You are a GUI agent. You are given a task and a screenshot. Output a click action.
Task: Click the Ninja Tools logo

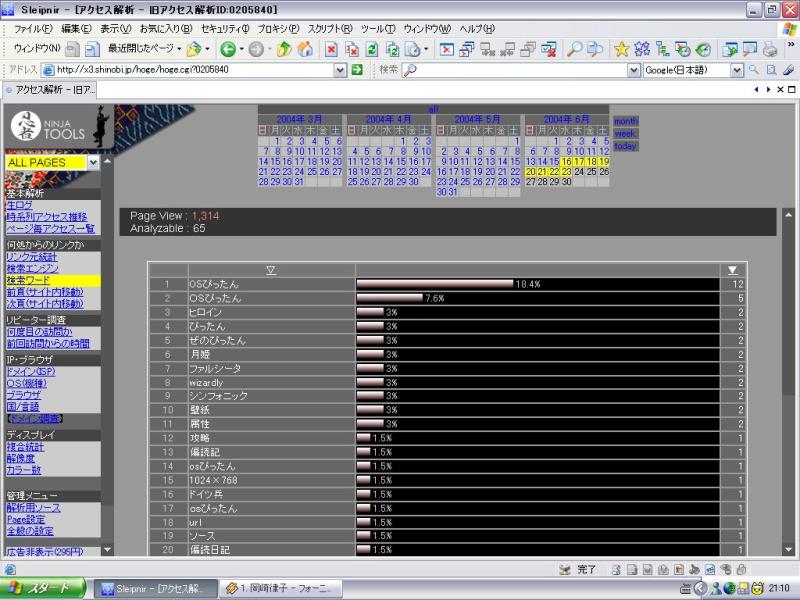48,127
